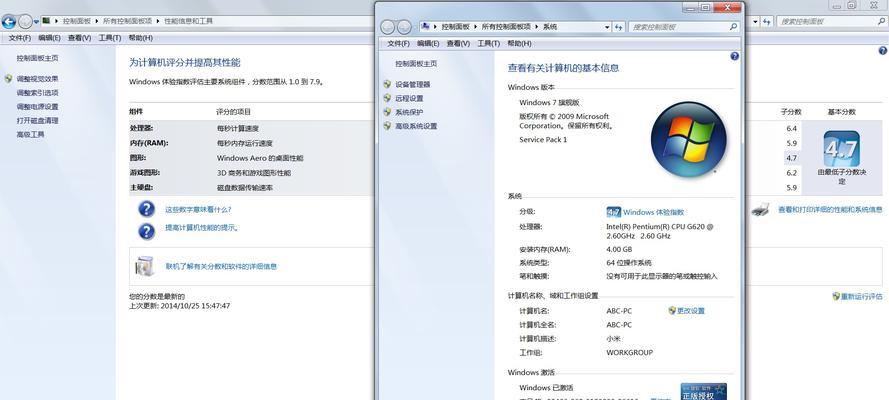Open 高级系统设置 link
The height and width of the screenshot is (400, 889).
coord(416,126)
